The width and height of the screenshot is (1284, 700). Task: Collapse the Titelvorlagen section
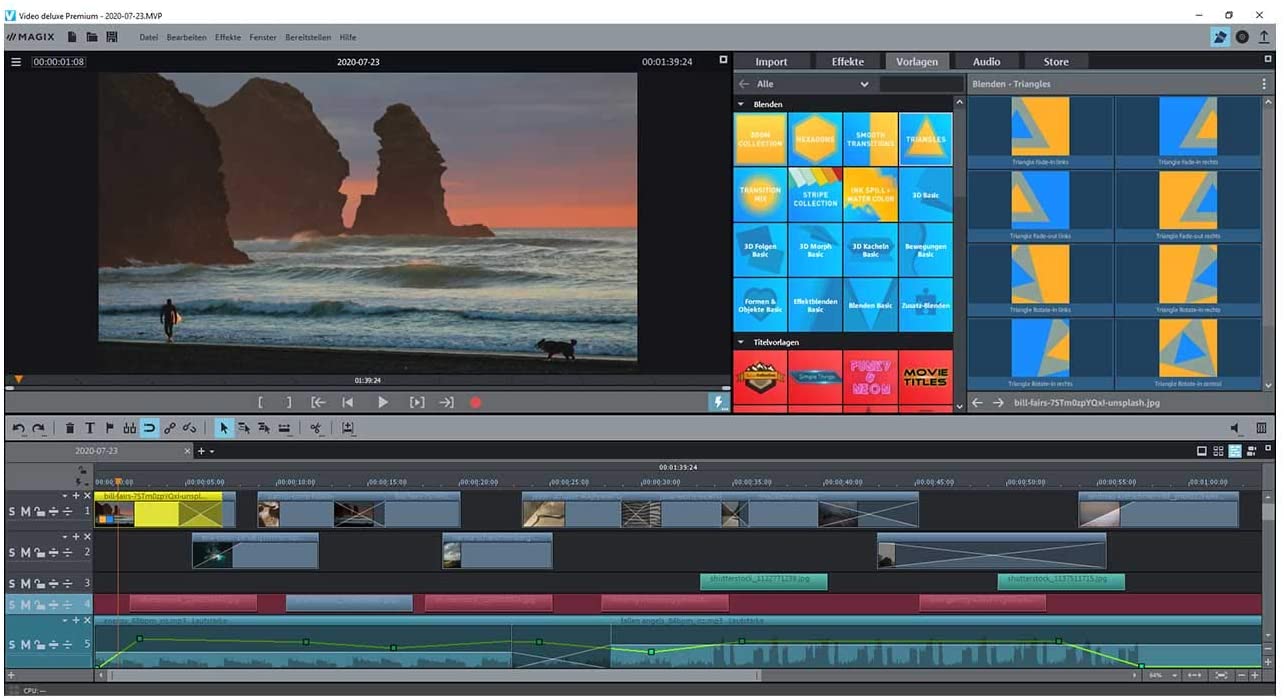741,342
